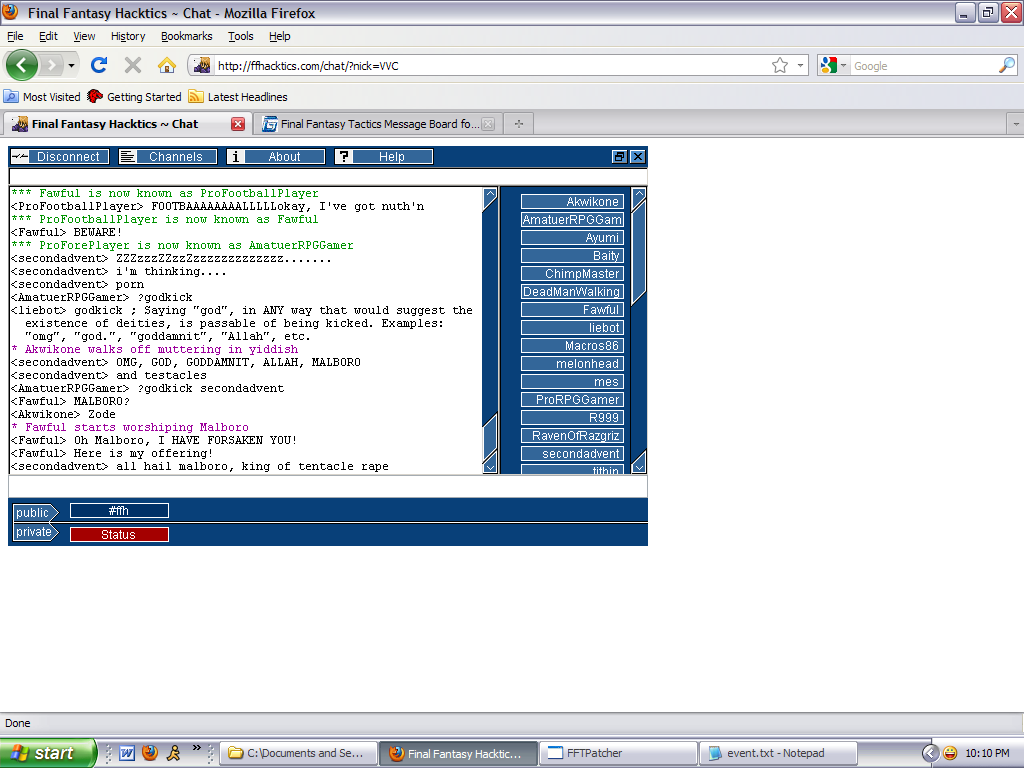
Task: Open the Bookmarks menu
Action: pos(187,36)
